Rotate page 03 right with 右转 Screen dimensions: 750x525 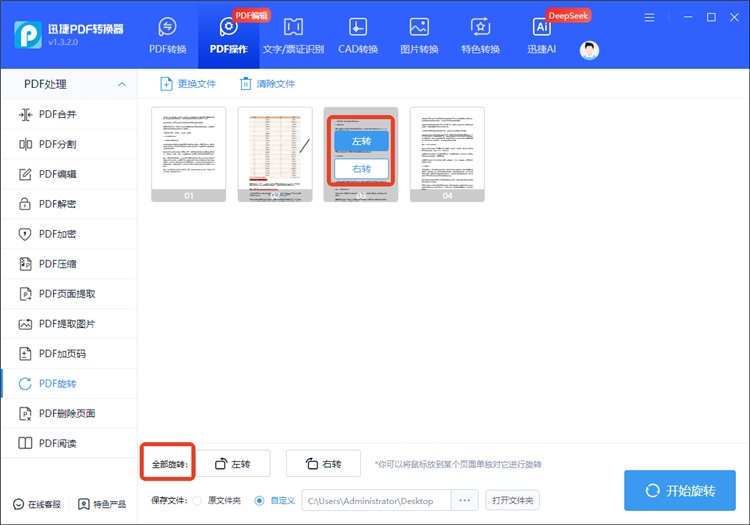pos(362,169)
